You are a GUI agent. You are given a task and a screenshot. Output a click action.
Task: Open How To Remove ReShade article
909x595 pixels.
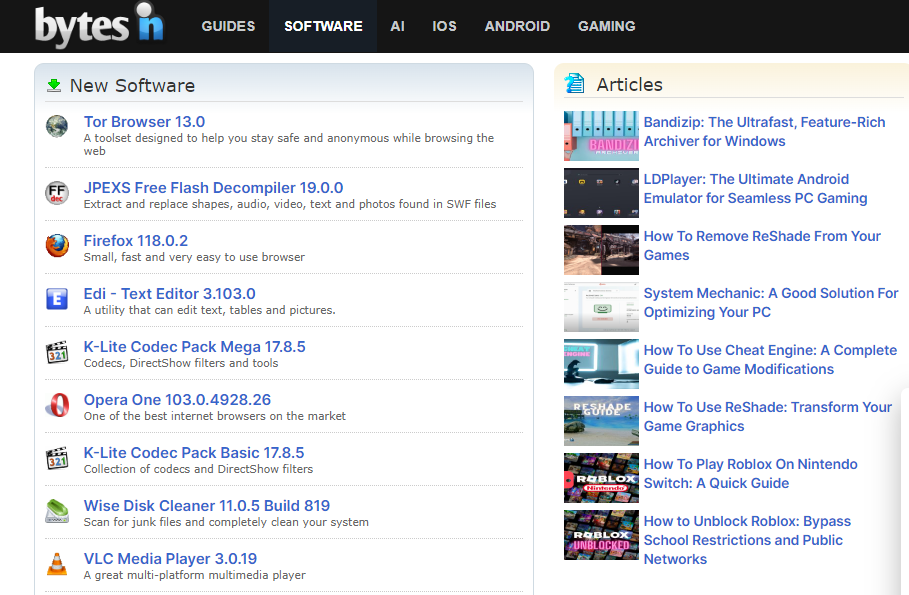click(762, 245)
